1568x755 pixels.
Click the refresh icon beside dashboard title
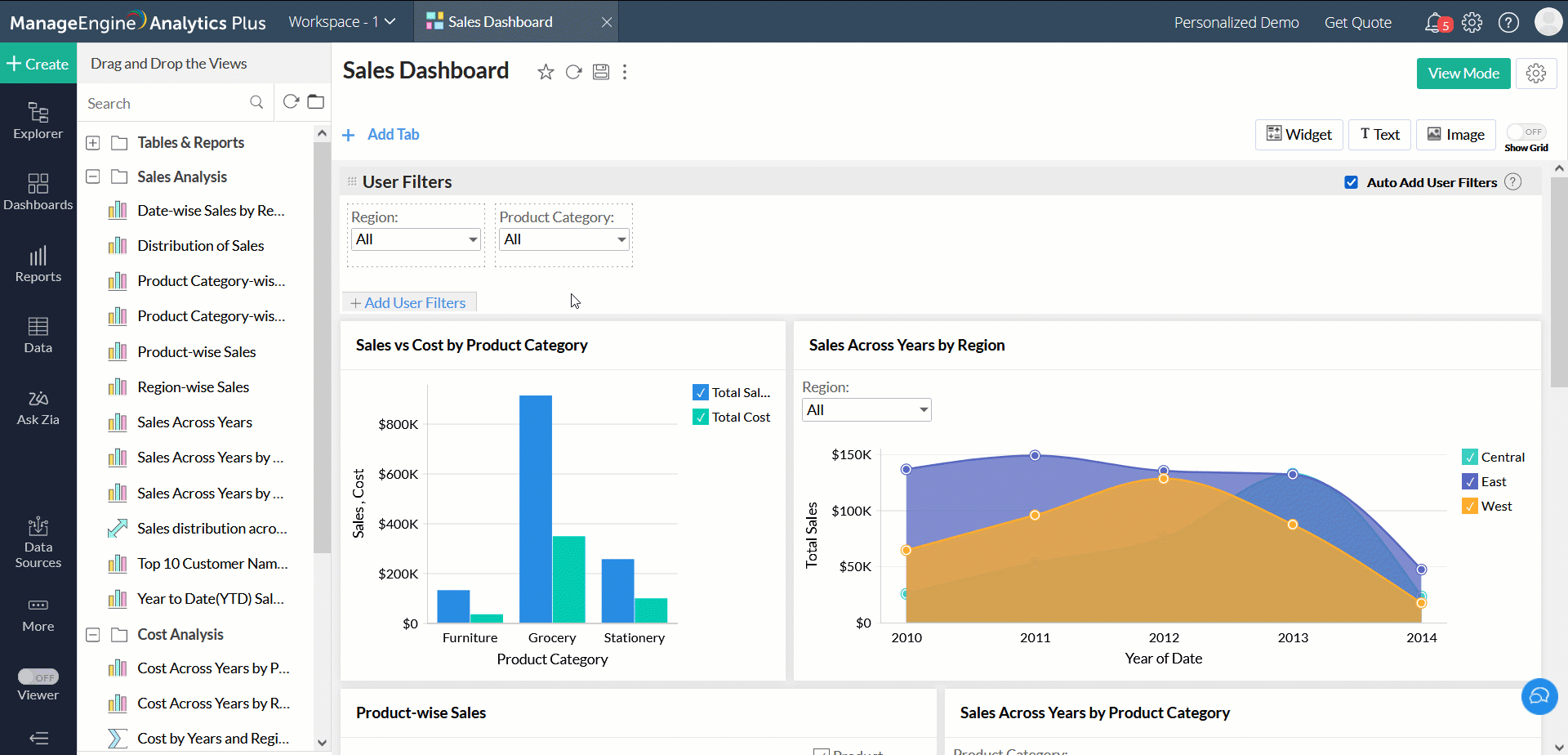pos(573,72)
